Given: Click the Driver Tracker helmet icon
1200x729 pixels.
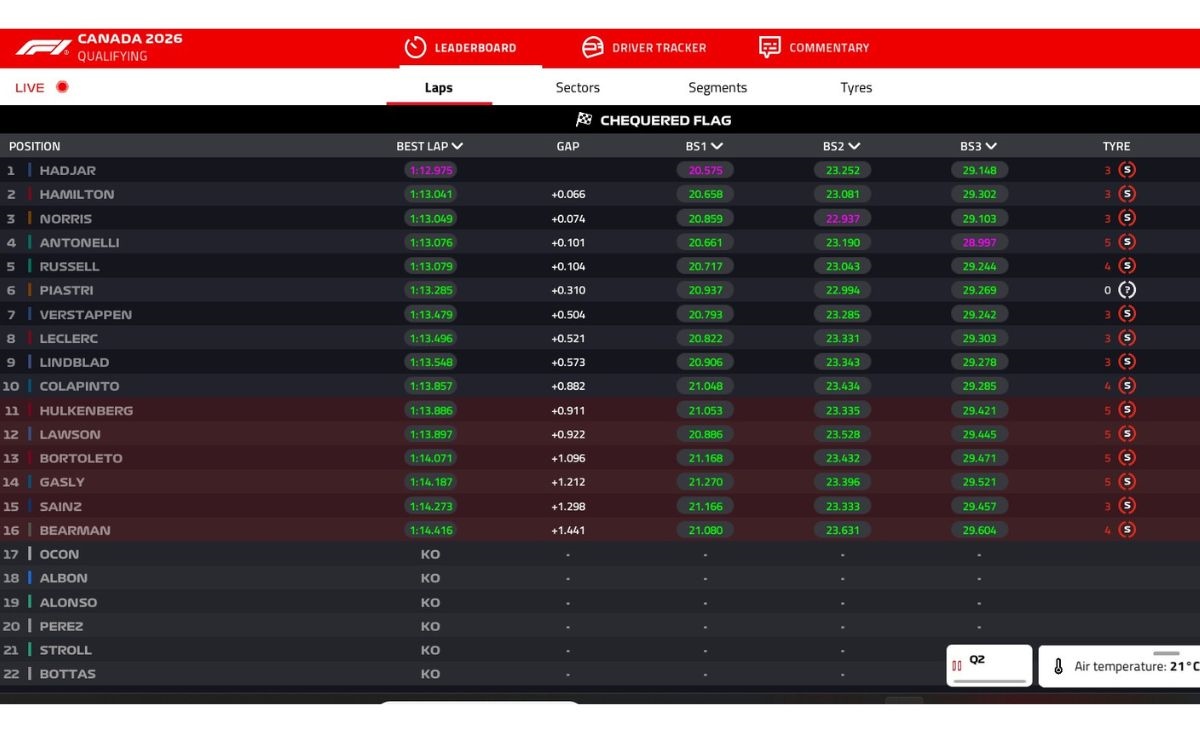Looking at the screenshot, I should coord(593,47).
